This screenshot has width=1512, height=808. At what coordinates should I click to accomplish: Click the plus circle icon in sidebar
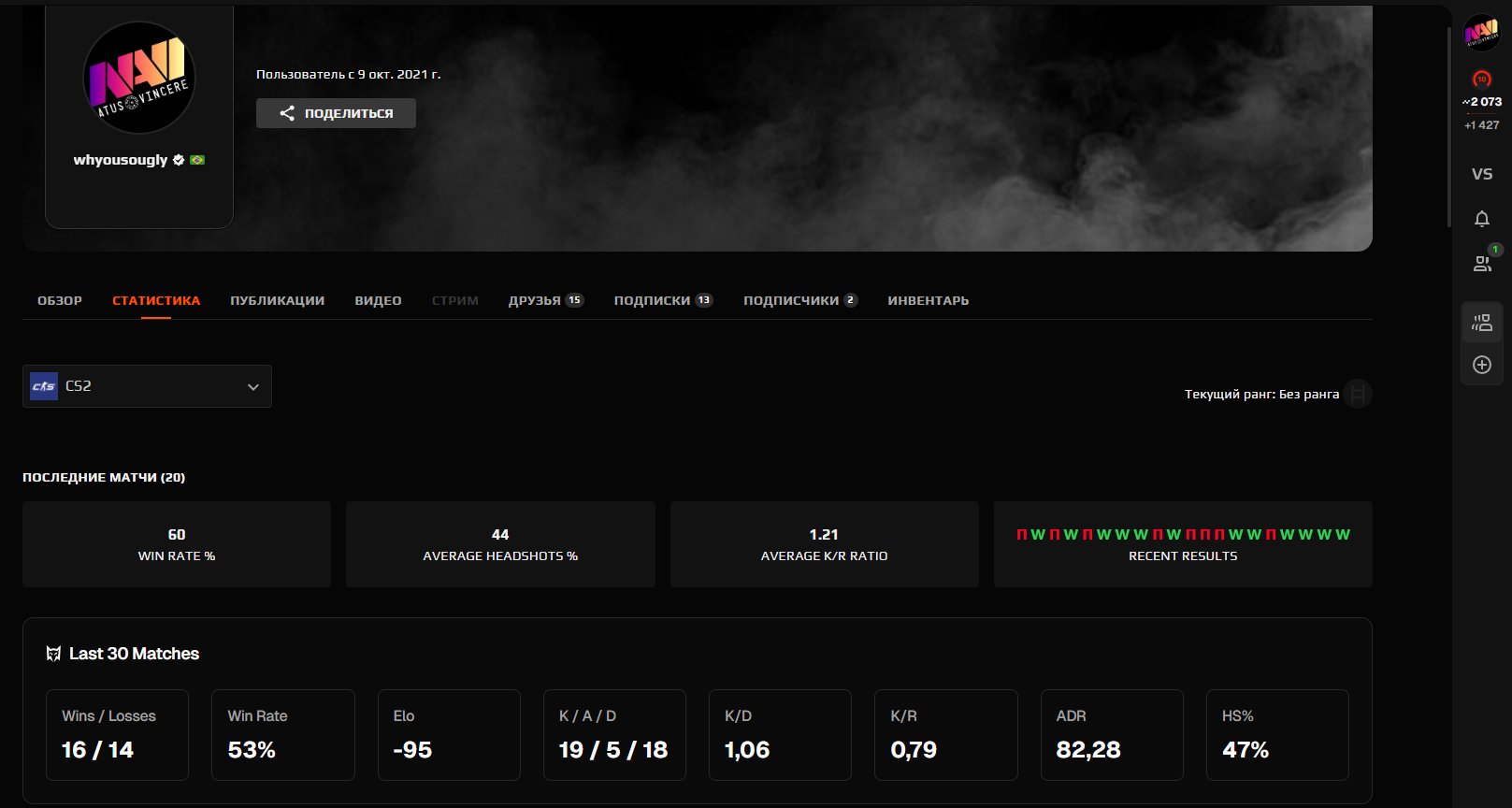point(1482,365)
